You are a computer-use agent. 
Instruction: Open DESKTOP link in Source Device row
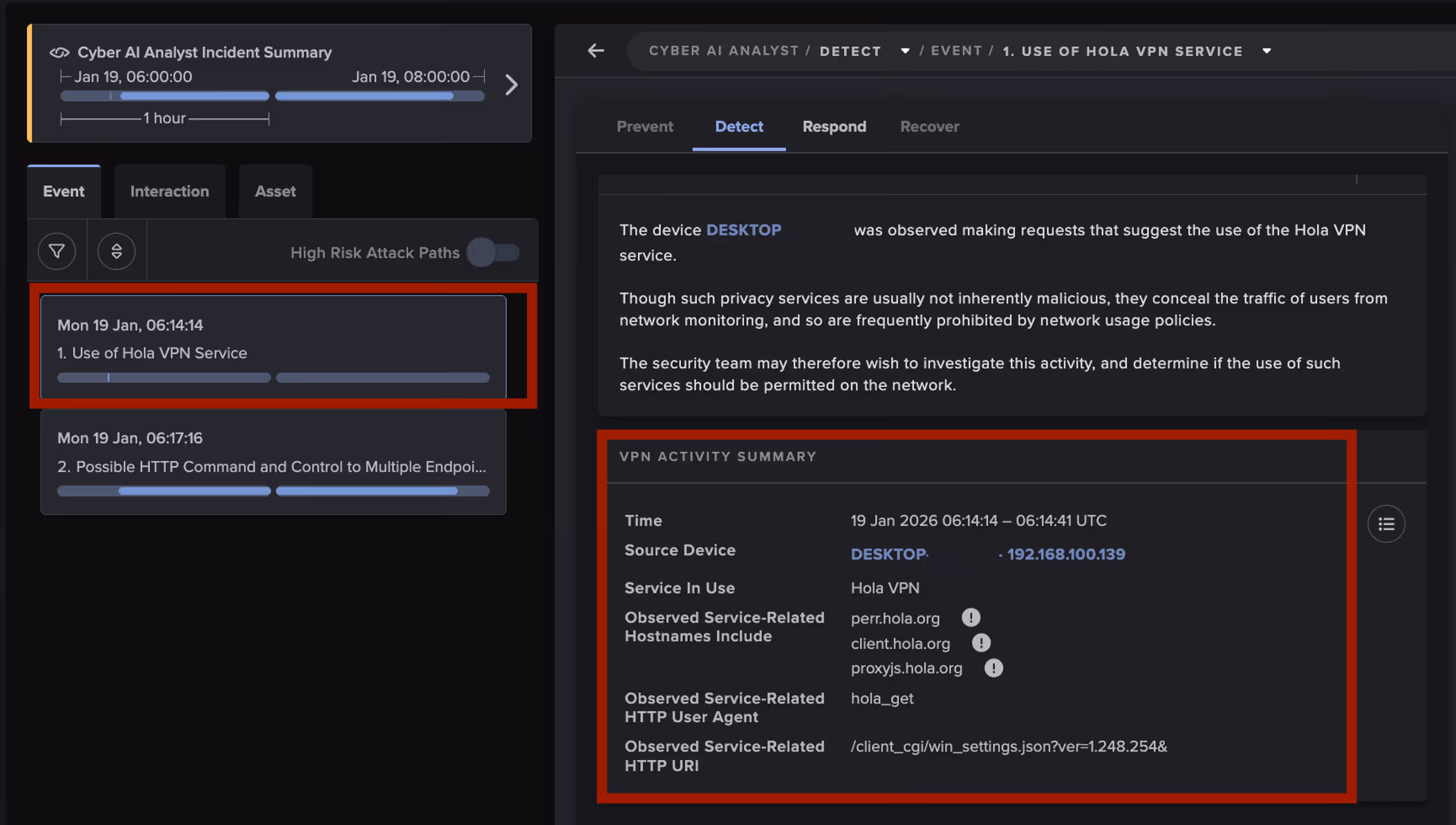click(x=888, y=554)
